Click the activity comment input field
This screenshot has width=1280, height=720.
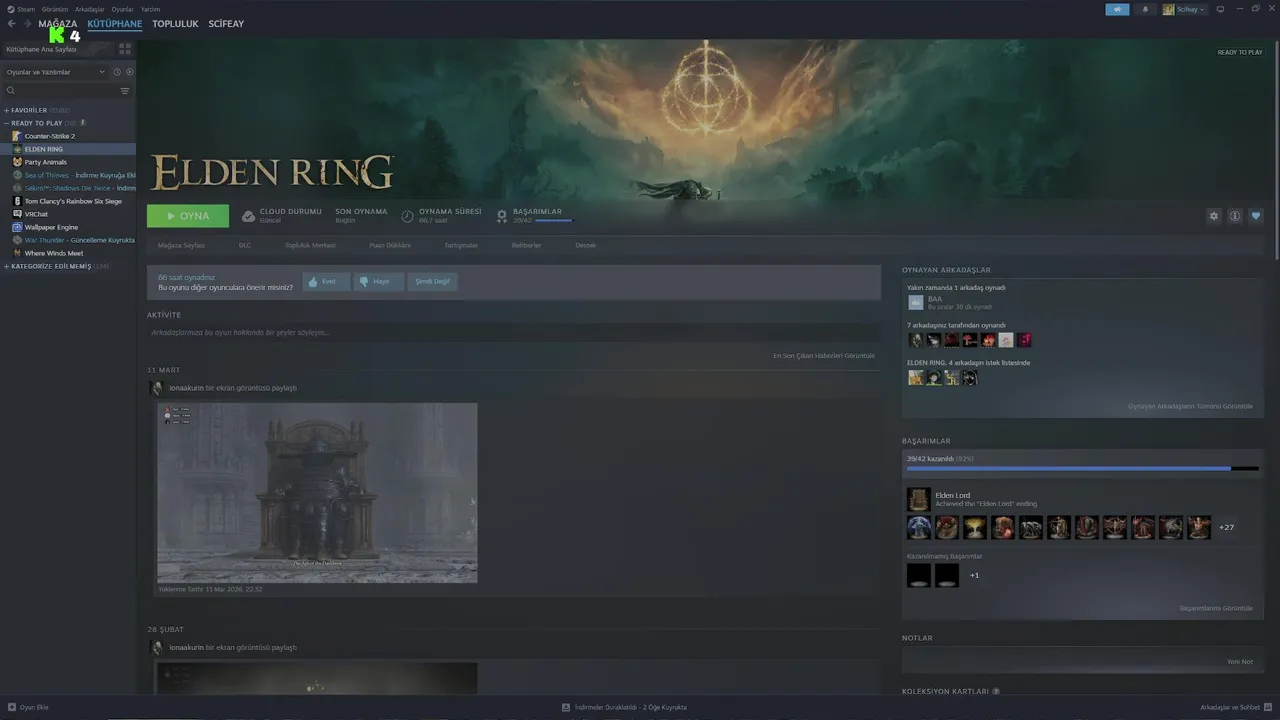click(513, 332)
